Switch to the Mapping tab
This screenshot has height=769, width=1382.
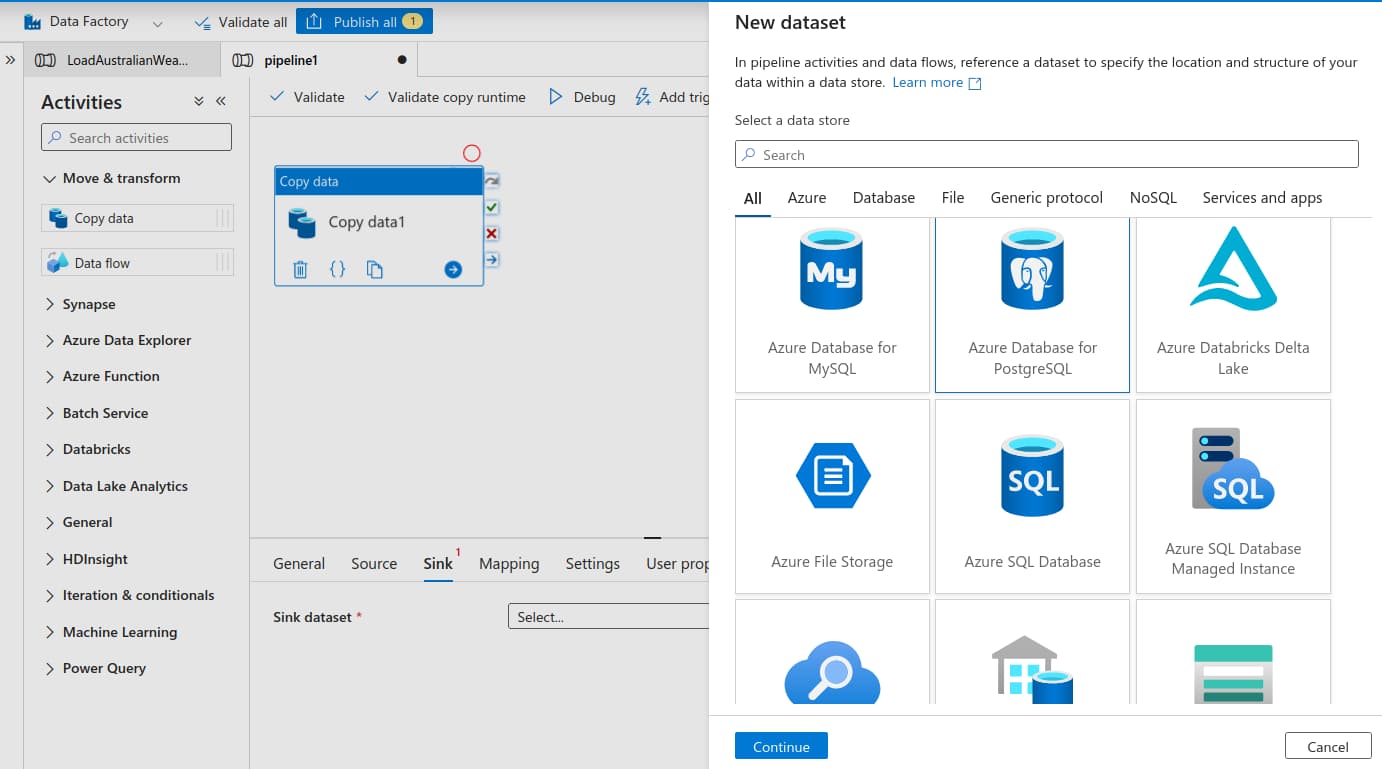pyautogui.click(x=509, y=563)
